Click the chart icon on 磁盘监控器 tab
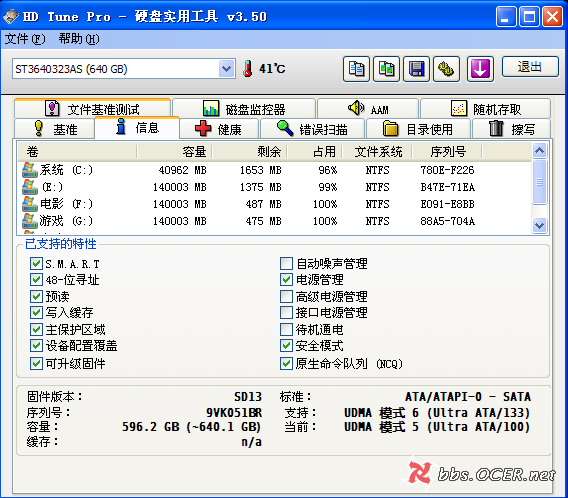This screenshot has height=498, width=568. [211, 108]
